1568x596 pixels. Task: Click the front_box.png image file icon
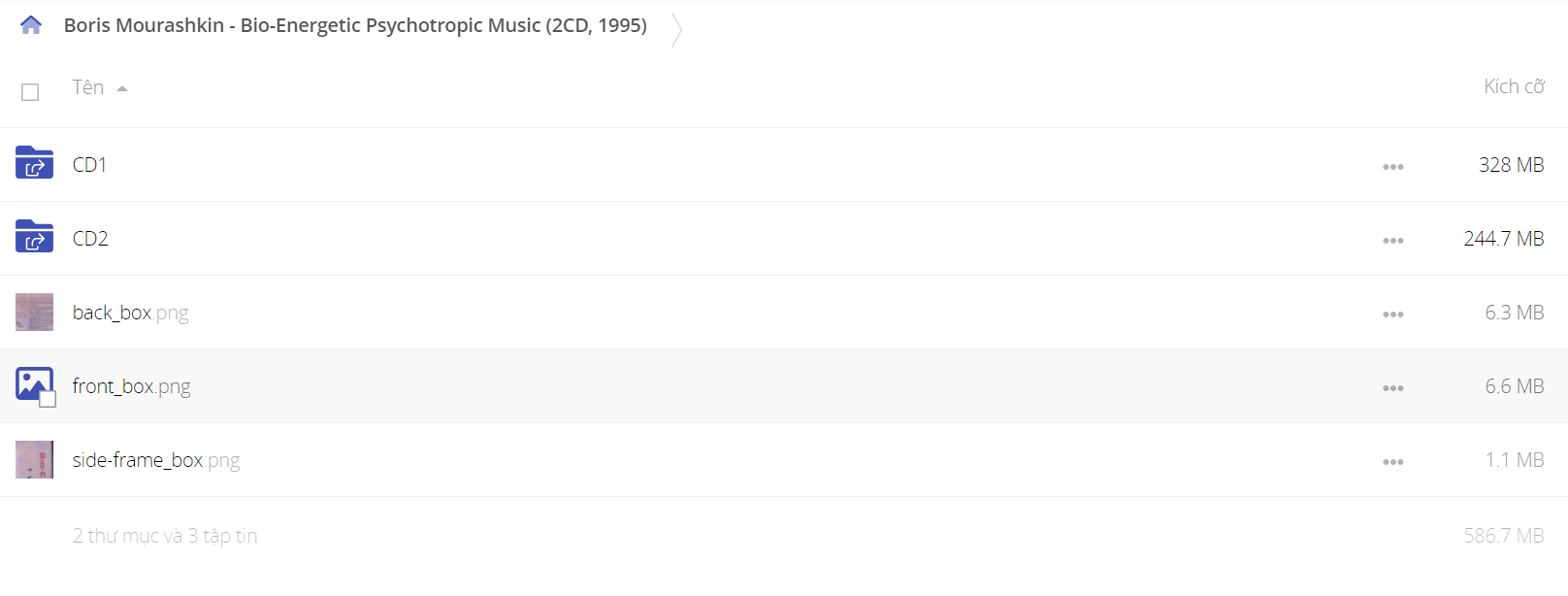click(x=34, y=384)
